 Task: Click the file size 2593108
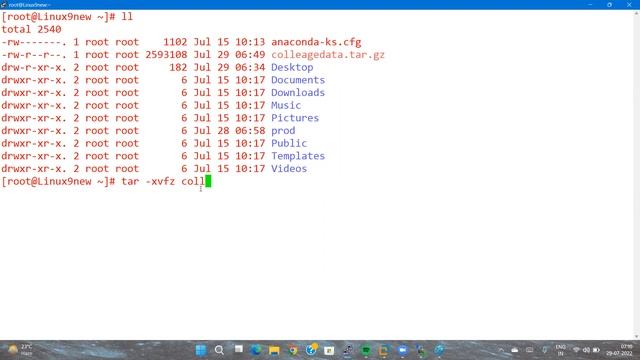tap(166, 55)
